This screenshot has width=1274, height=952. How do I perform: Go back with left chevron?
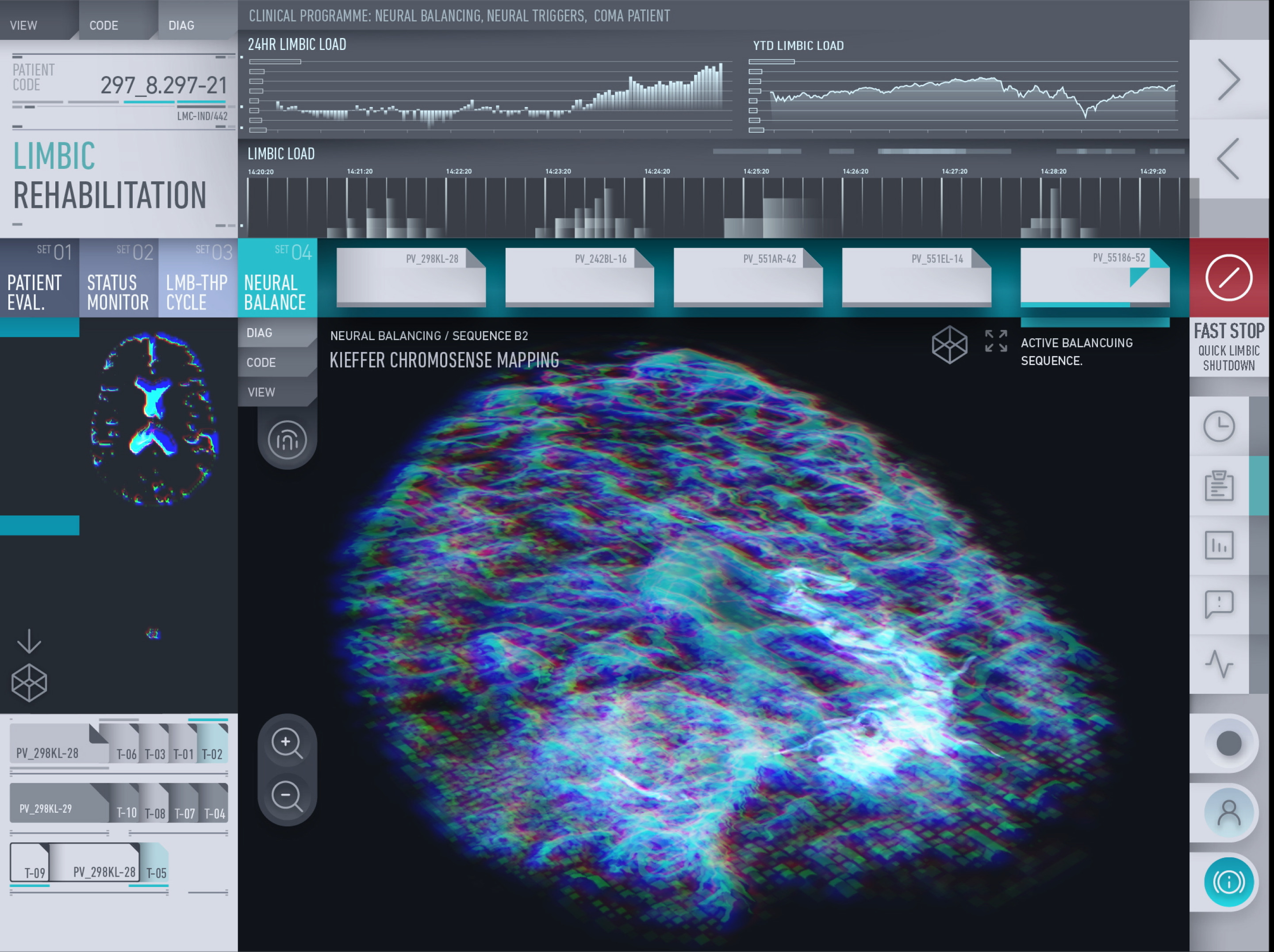[x=1228, y=159]
